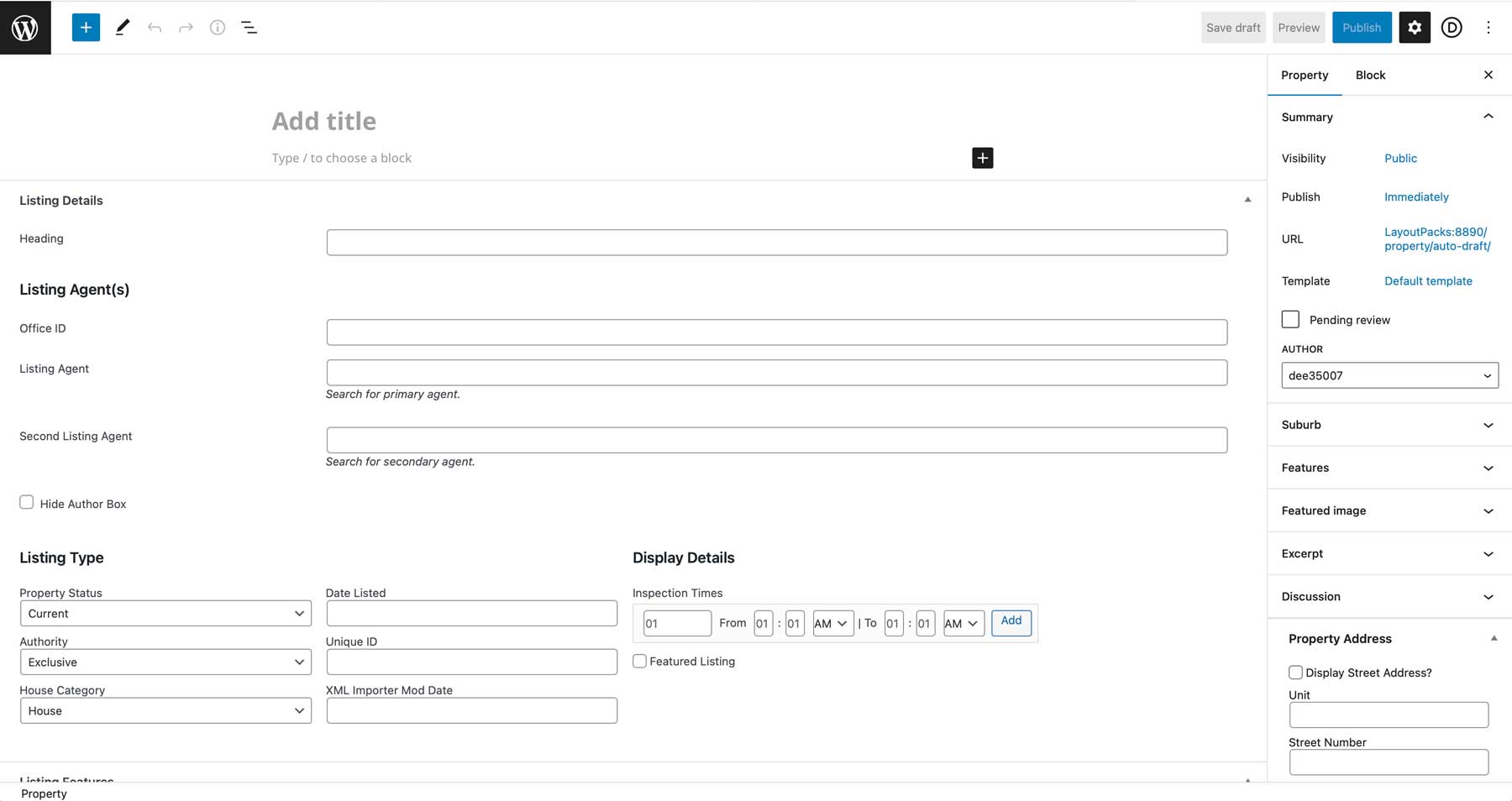Screen dimensions: 1512x801
Task: Click the Undo arrow
Action: (155, 27)
